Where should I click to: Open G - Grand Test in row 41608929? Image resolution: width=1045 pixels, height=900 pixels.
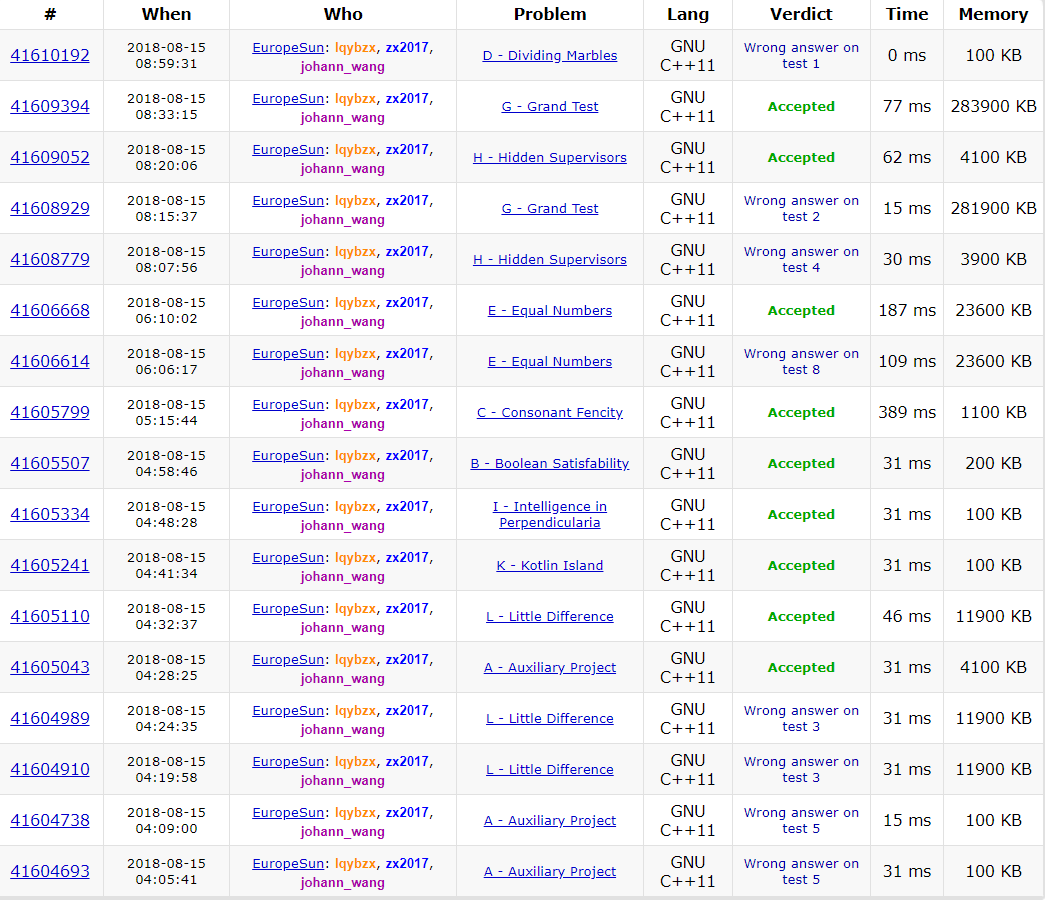549,208
